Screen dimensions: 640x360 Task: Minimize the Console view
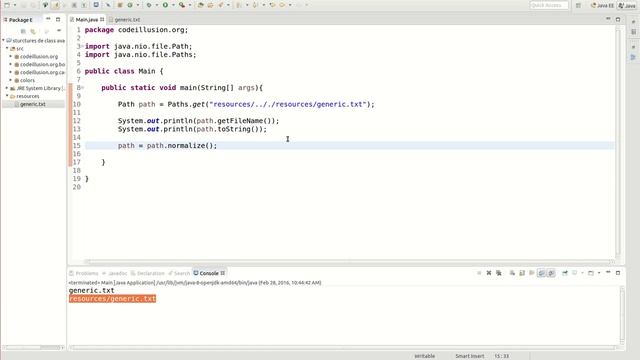click(x=608, y=272)
